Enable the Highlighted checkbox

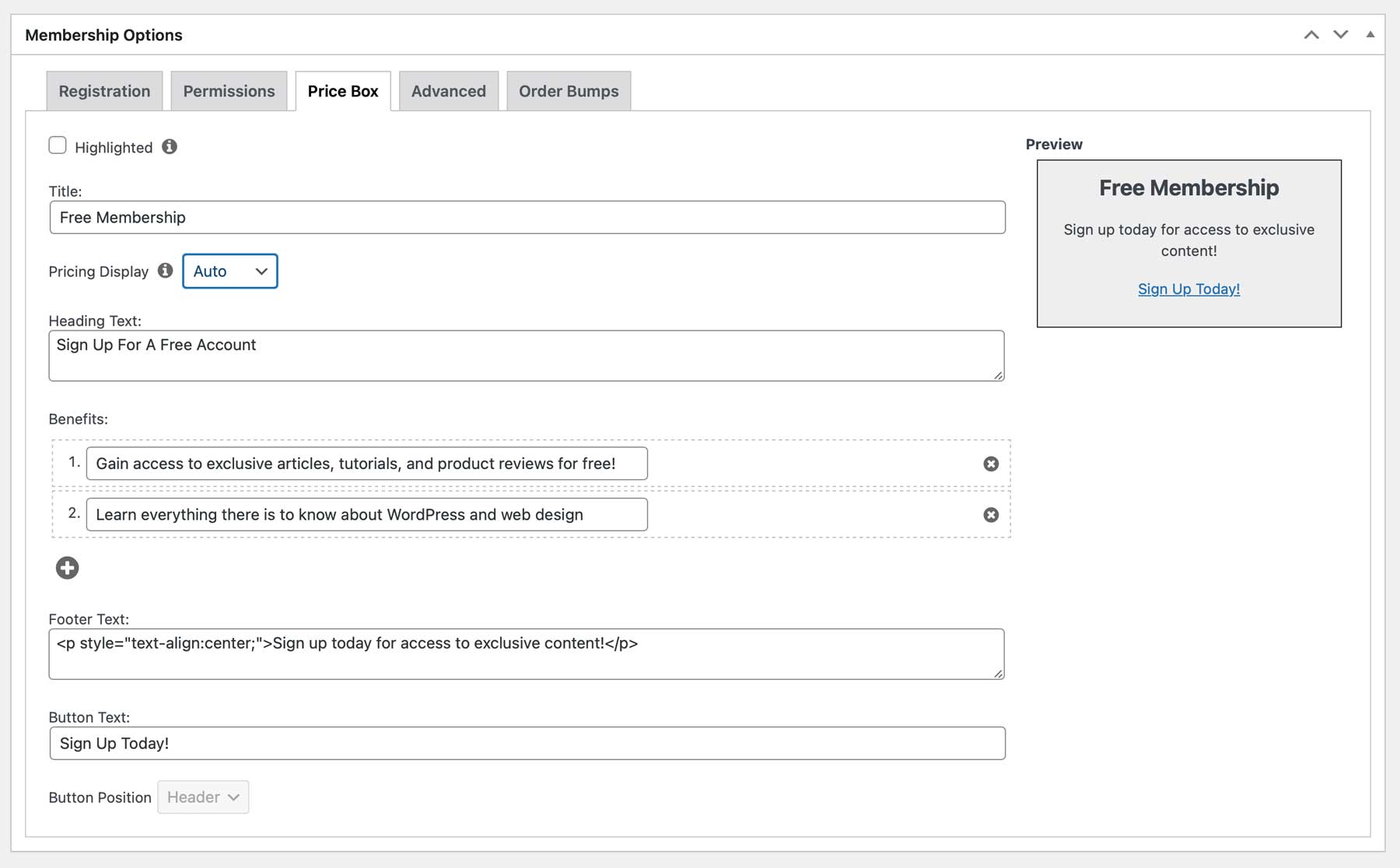58,145
